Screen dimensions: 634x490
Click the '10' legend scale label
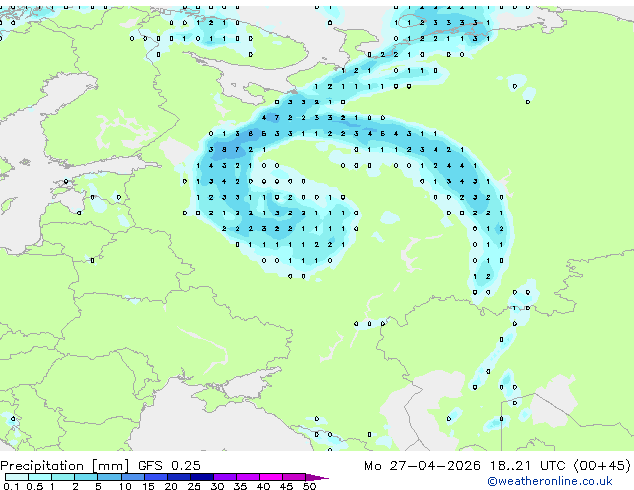point(125,486)
